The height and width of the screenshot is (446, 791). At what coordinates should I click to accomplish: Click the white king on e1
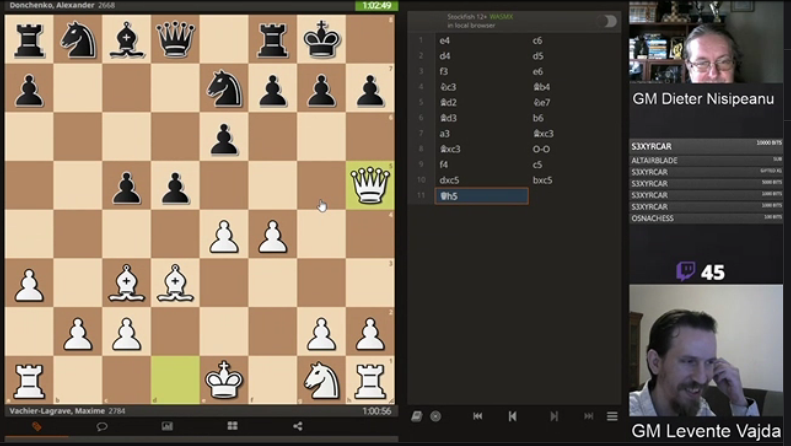(224, 380)
